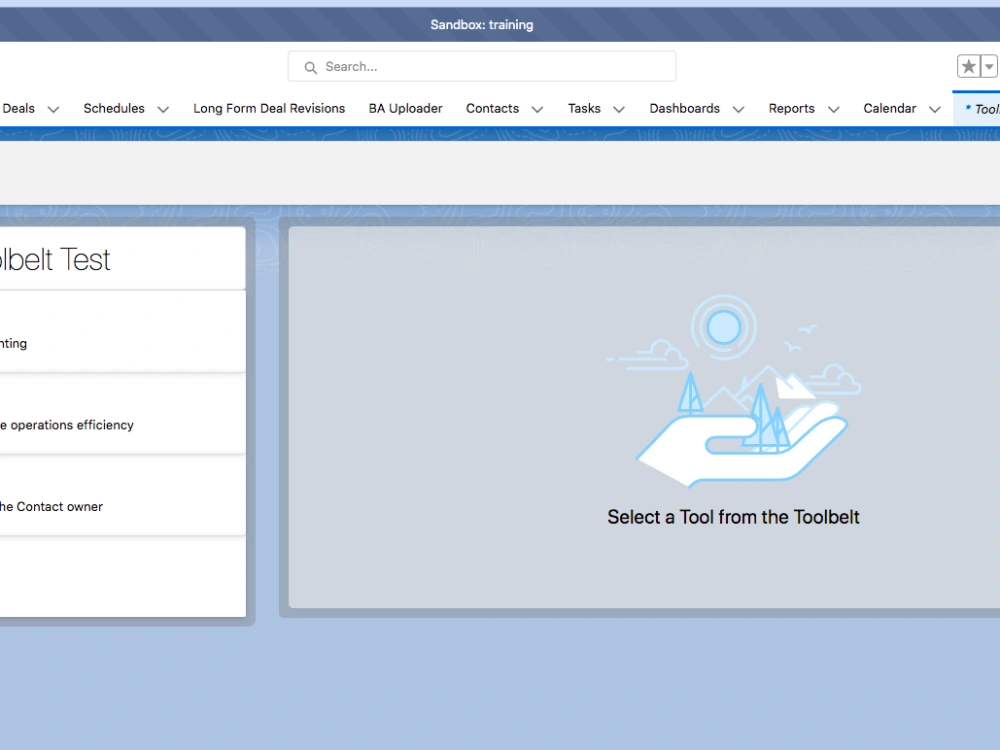Open the Reports tab

pyautogui.click(x=791, y=108)
